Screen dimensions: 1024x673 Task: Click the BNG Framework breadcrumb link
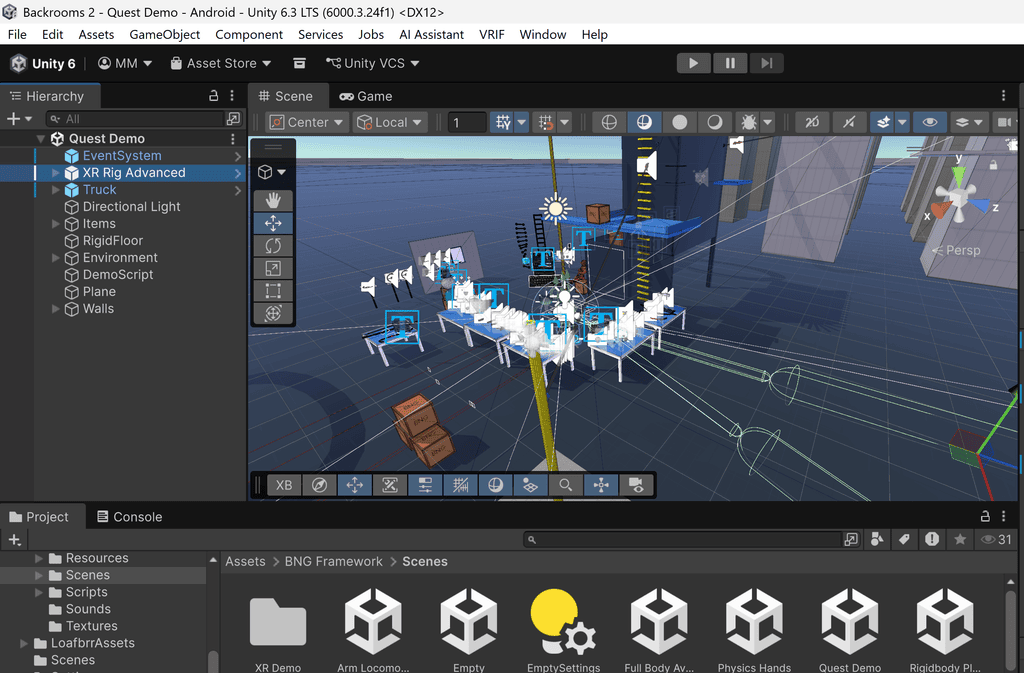click(x=334, y=561)
